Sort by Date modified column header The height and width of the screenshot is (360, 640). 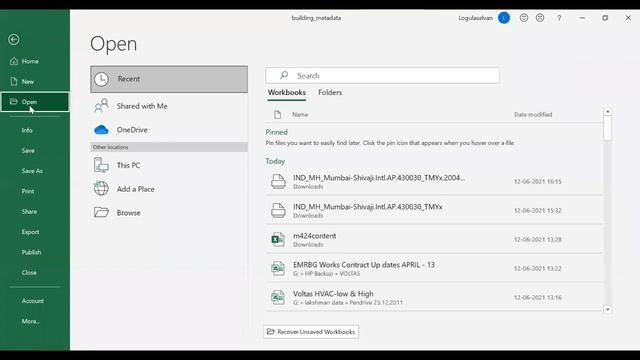pos(533,115)
